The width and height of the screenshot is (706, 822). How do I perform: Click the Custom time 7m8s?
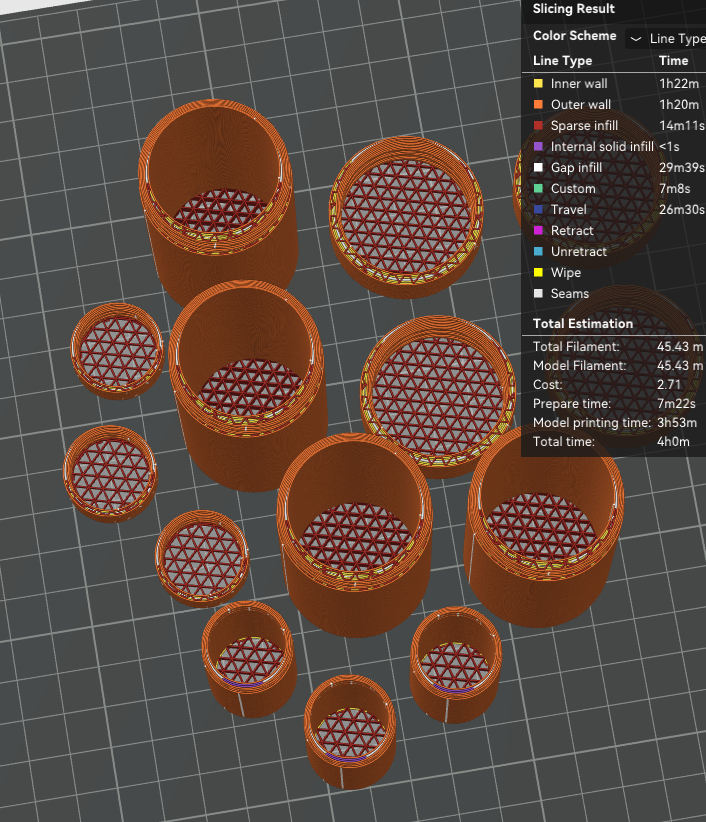pos(675,188)
